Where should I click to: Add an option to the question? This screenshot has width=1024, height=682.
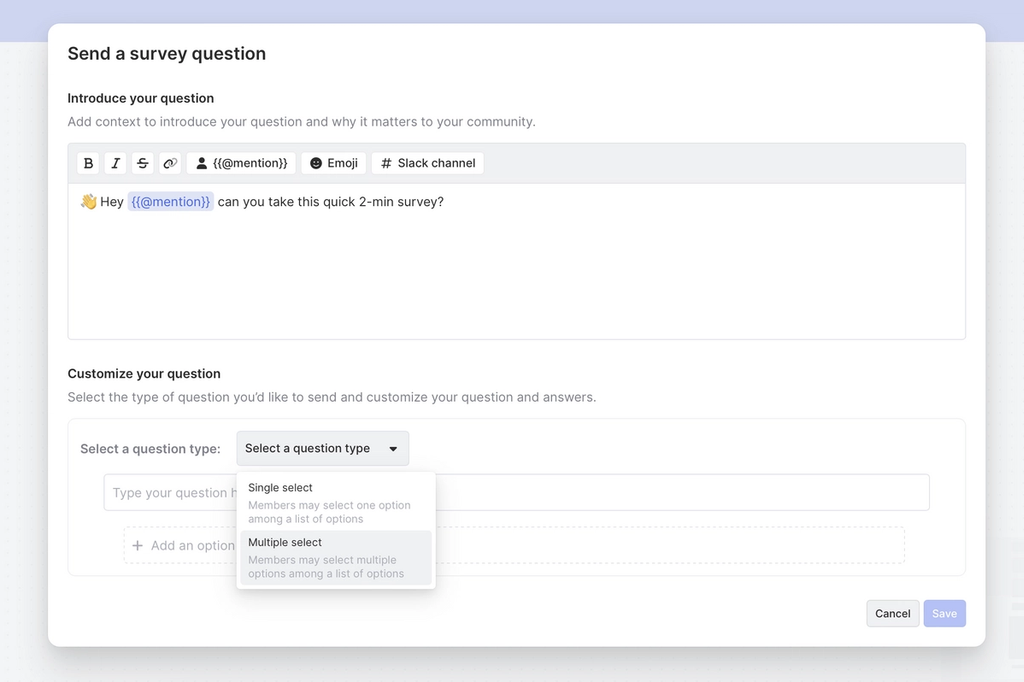[180, 545]
